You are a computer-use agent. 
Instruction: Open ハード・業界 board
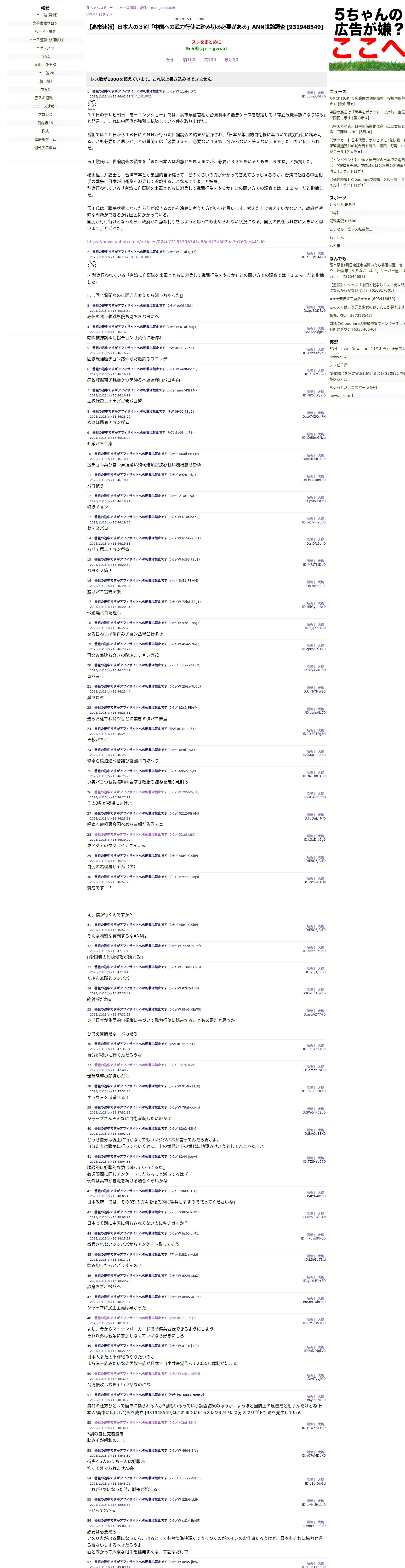click(45, 32)
